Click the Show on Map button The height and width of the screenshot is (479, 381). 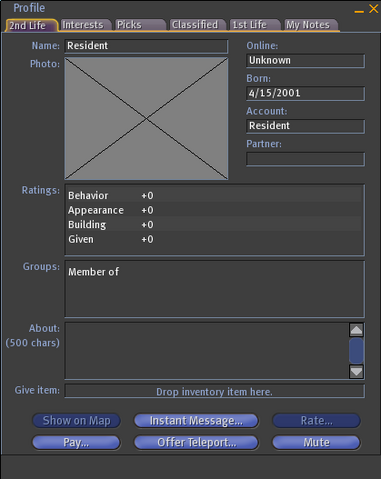pyautogui.click(x=76, y=421)
